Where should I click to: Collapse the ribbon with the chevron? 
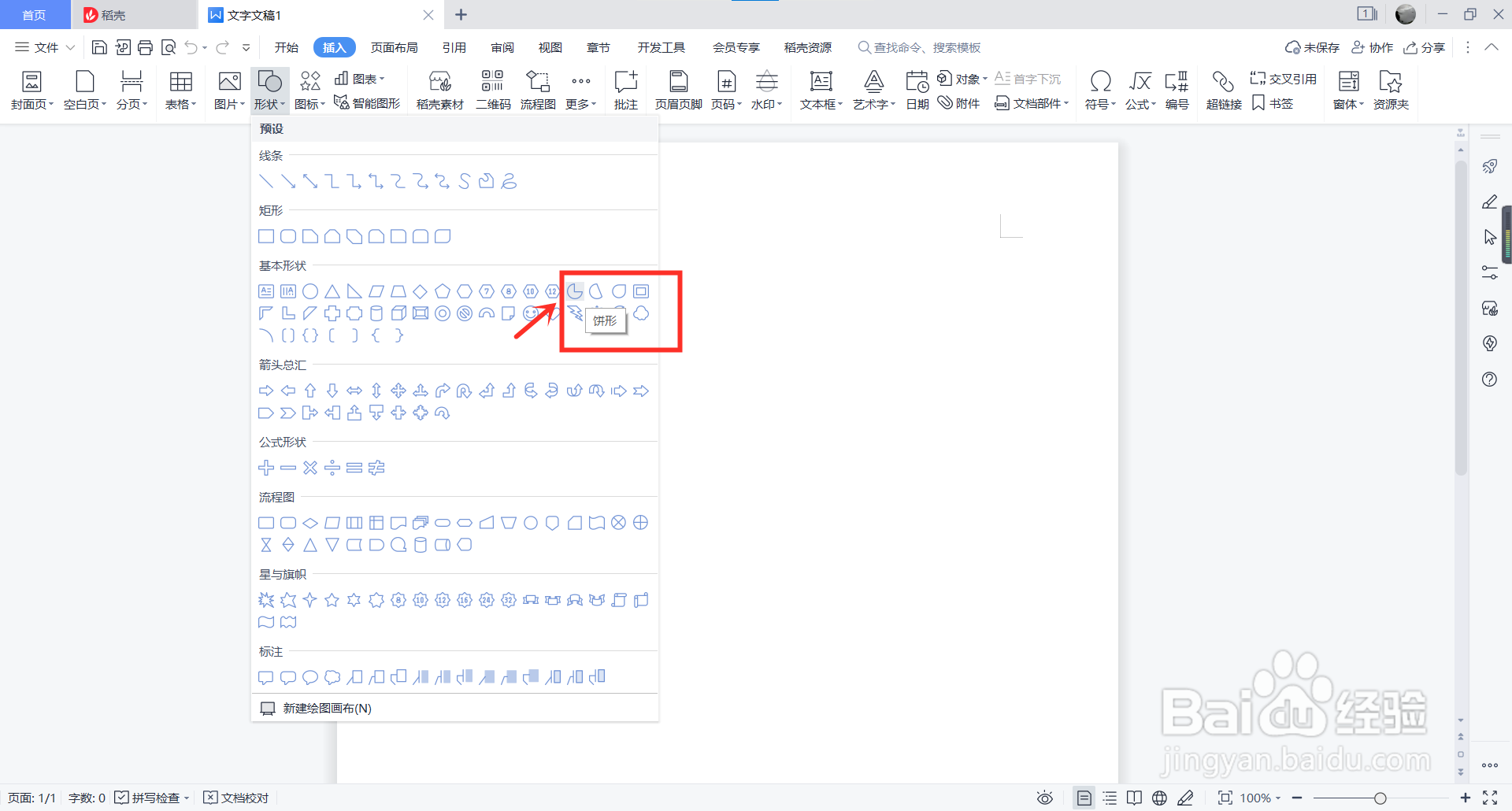[x=1492, y=47]
